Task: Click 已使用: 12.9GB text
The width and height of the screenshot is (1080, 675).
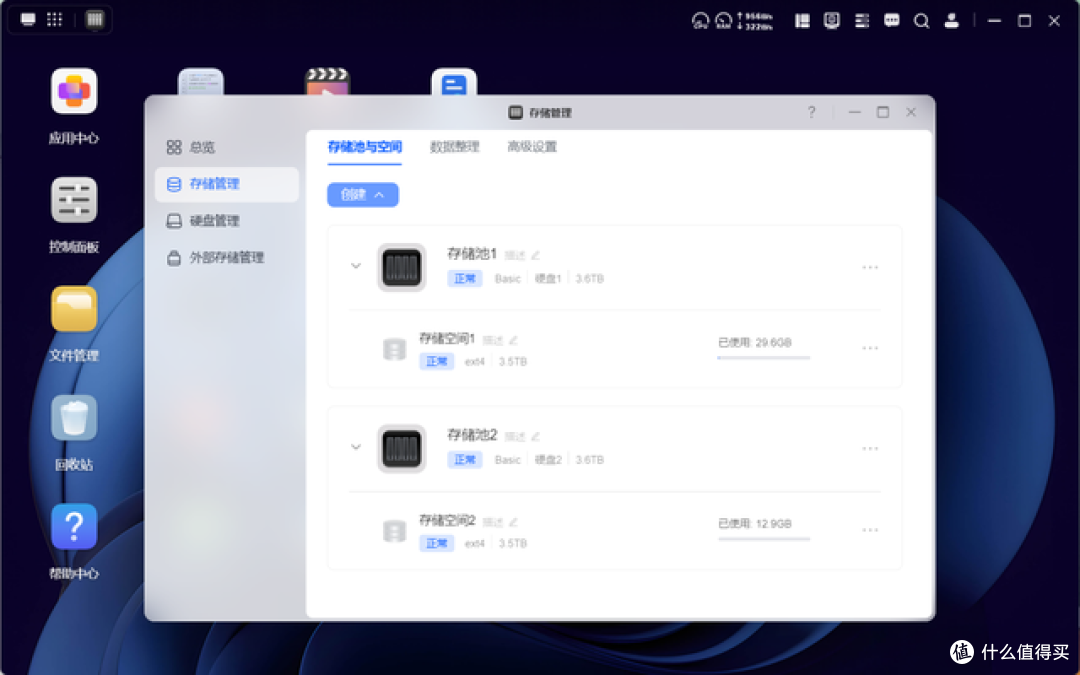Action: pyautogui.click(x=754, y=523)
